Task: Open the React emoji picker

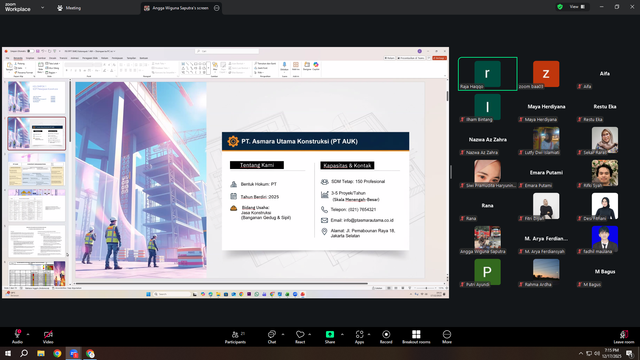Action: point(300,337)
